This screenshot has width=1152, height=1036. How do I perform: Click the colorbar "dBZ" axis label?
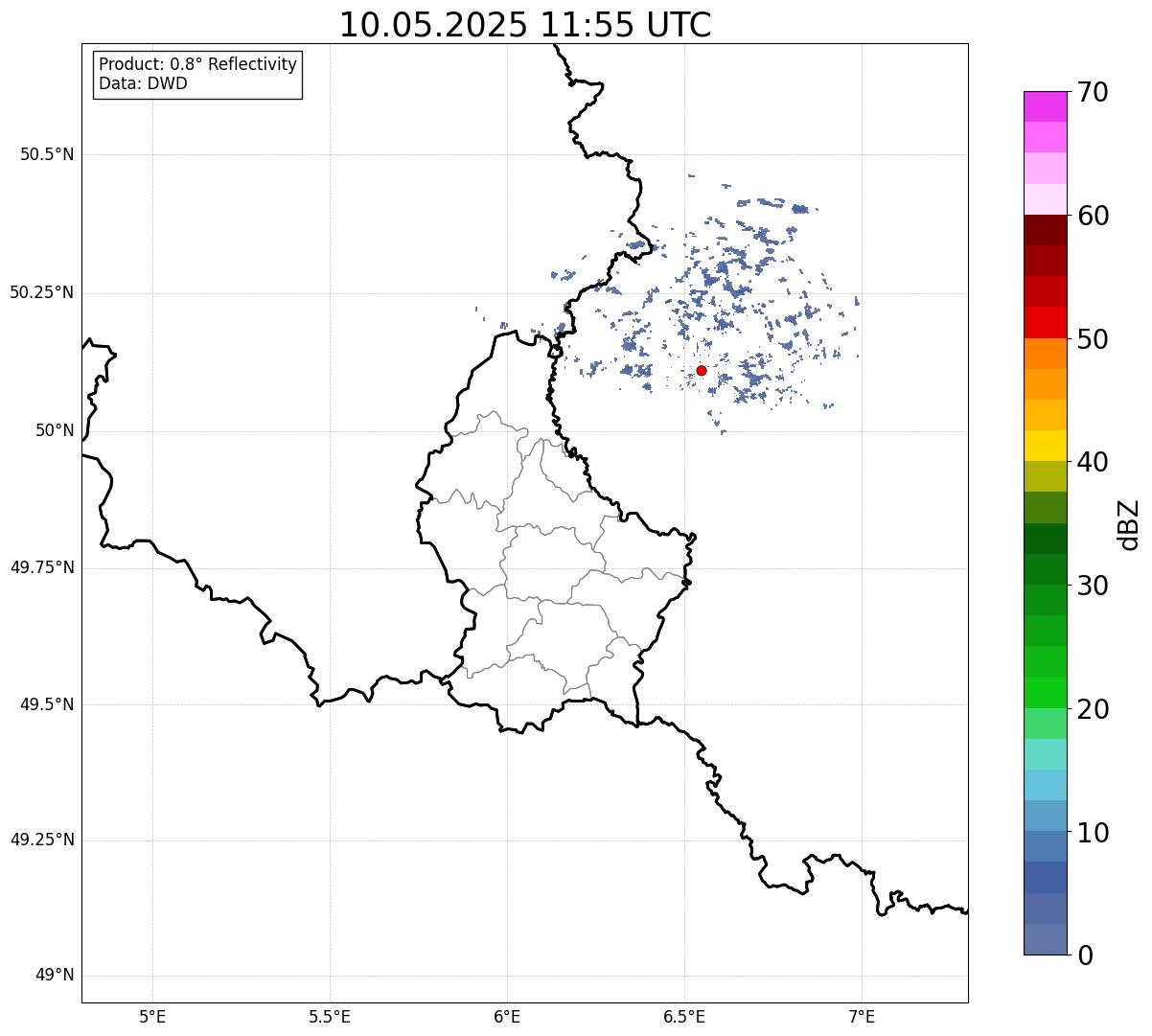[1129, 523]
